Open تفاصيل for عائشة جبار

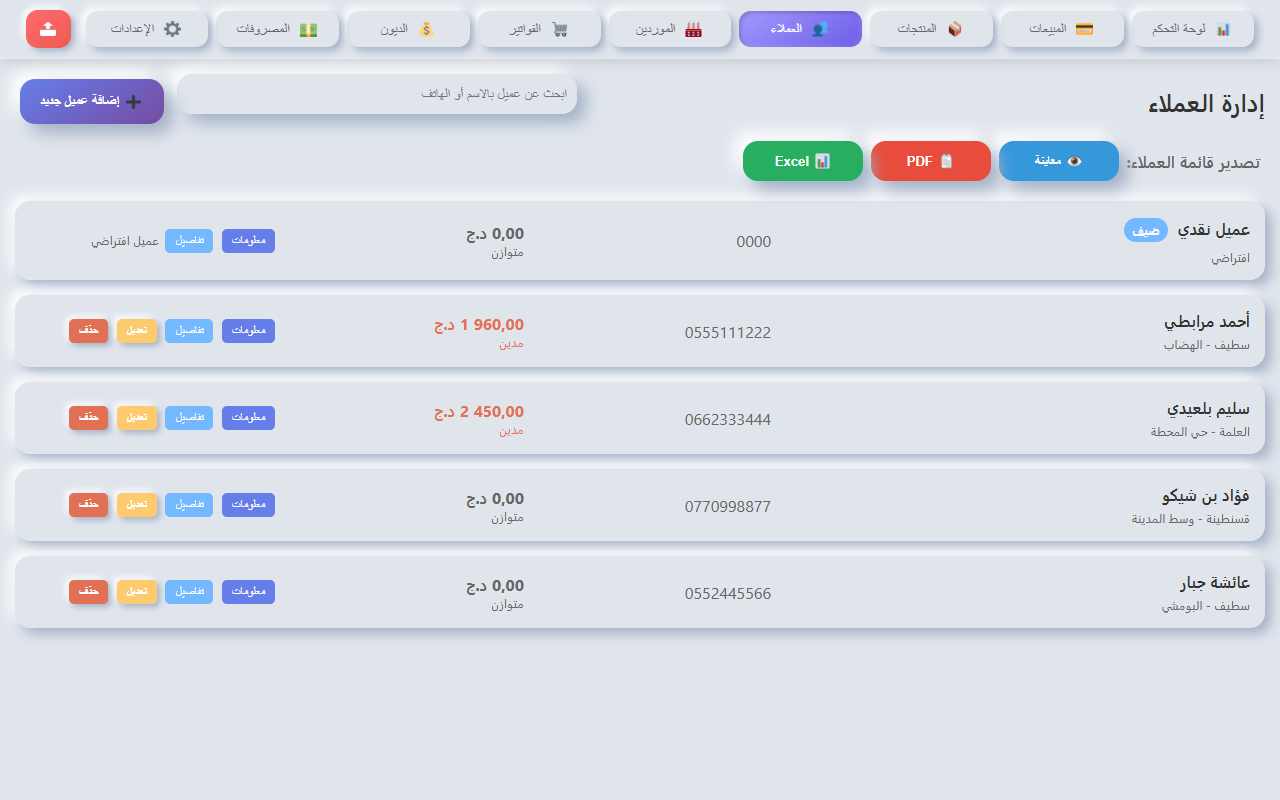click(x=189, y=592)
